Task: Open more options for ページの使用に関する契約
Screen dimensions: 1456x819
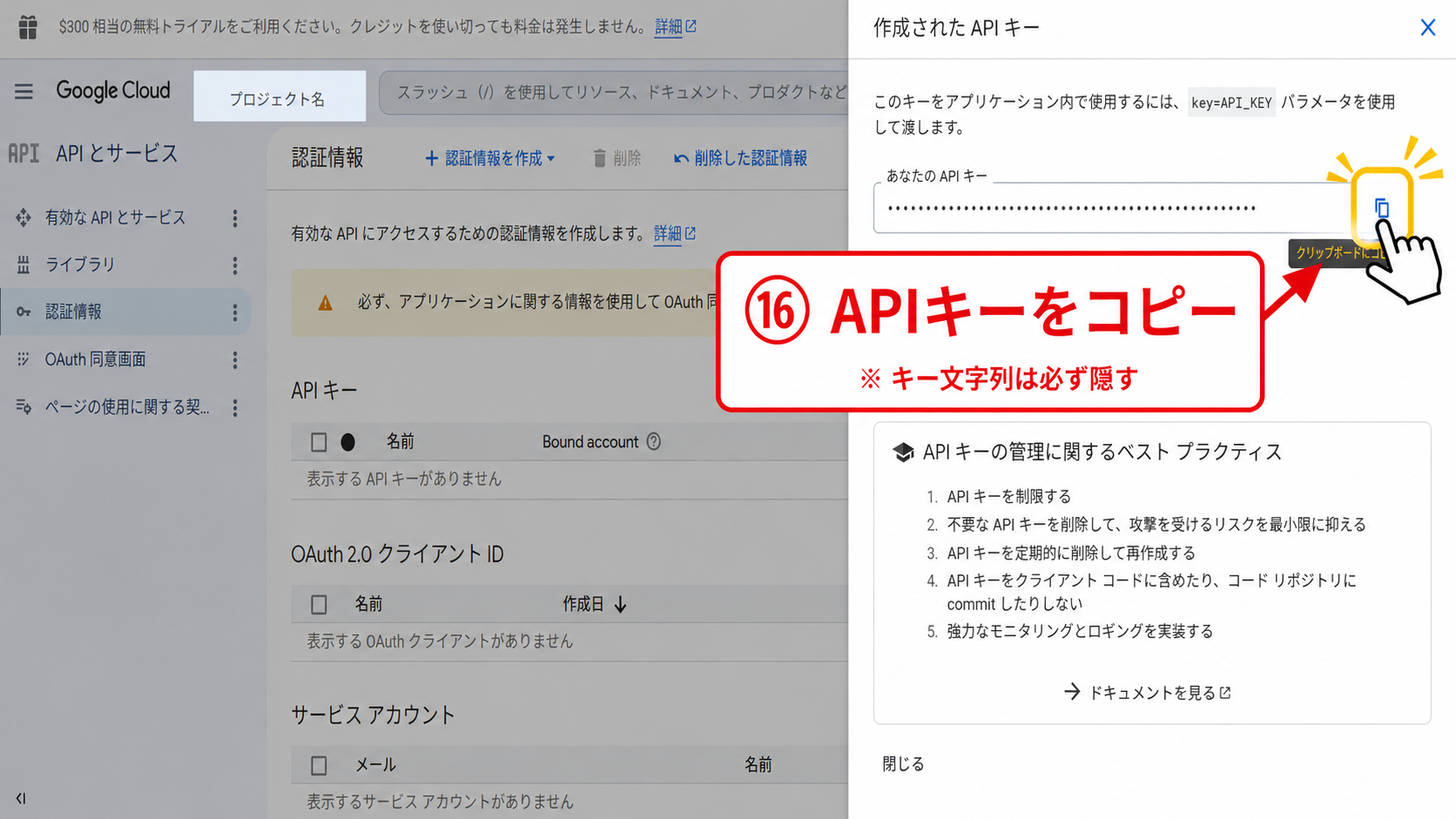Action: pos(234,407)
